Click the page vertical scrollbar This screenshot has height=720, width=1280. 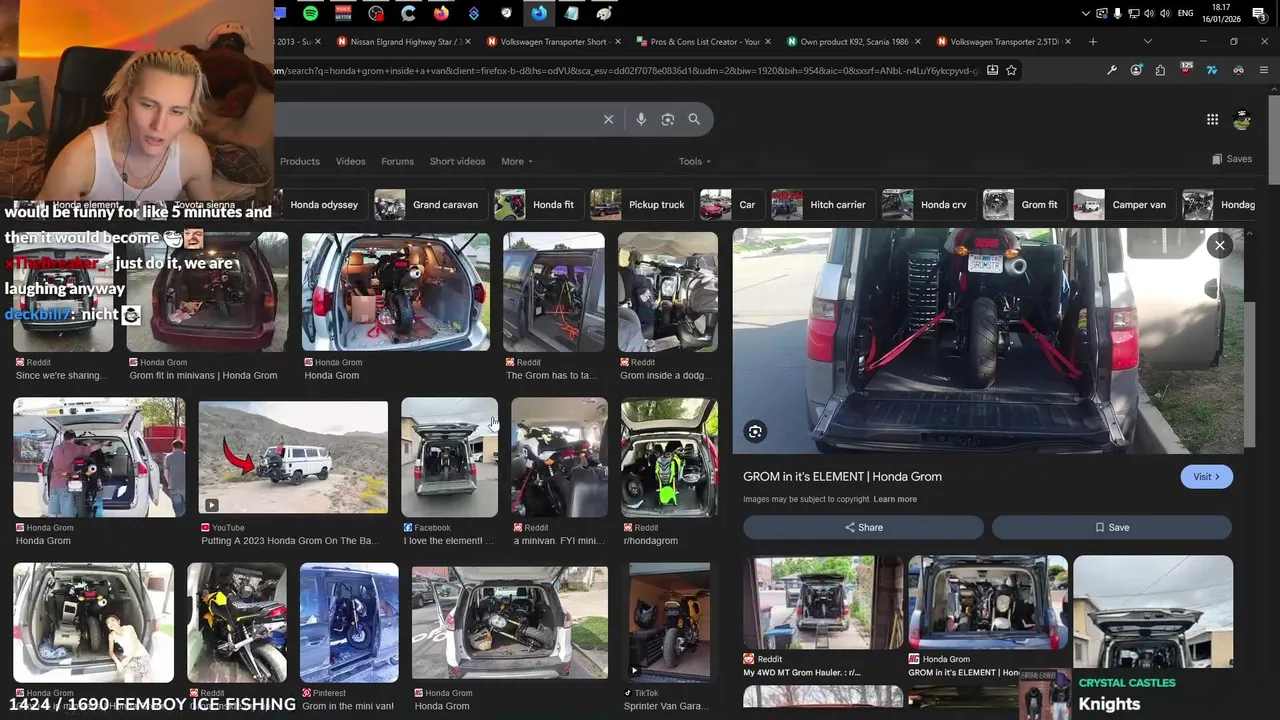click(1274, 140)
